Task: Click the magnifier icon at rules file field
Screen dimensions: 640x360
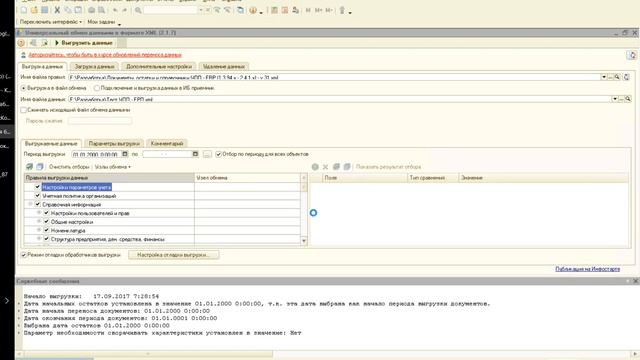Action: click(617, 77)
